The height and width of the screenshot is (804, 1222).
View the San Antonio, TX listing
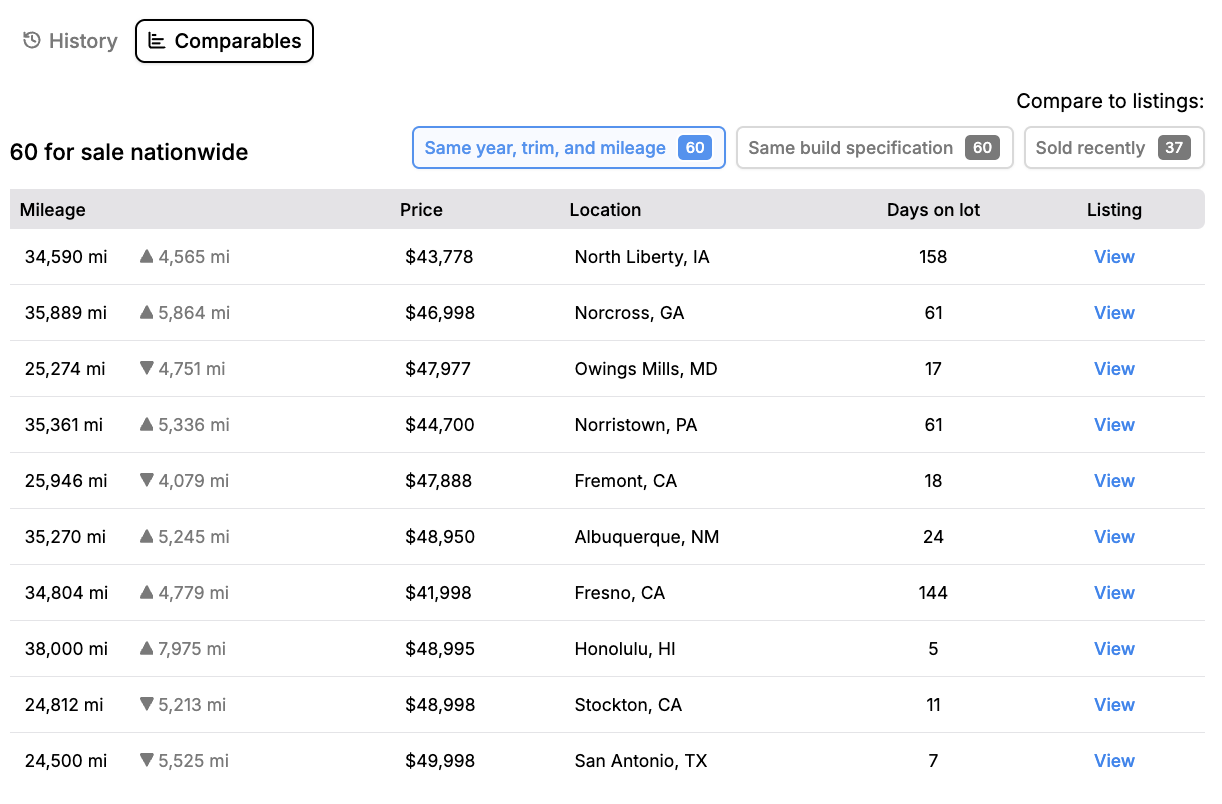[x=1114, y=761]
